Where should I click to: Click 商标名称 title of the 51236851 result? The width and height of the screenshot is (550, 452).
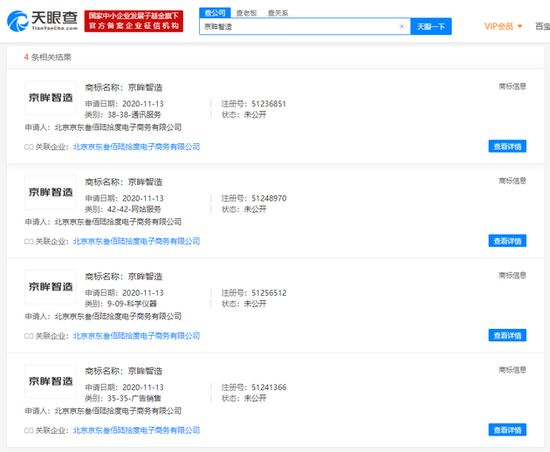(x=123, y=87)
